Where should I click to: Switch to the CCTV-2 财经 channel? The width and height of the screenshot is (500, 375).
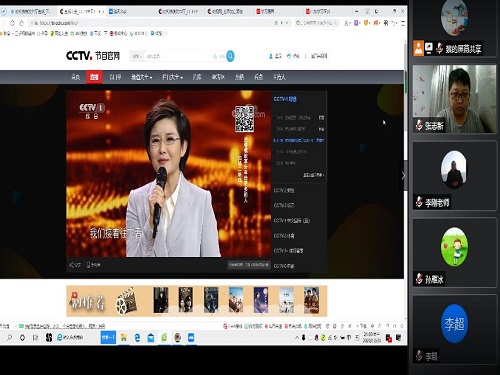[284, 190]
